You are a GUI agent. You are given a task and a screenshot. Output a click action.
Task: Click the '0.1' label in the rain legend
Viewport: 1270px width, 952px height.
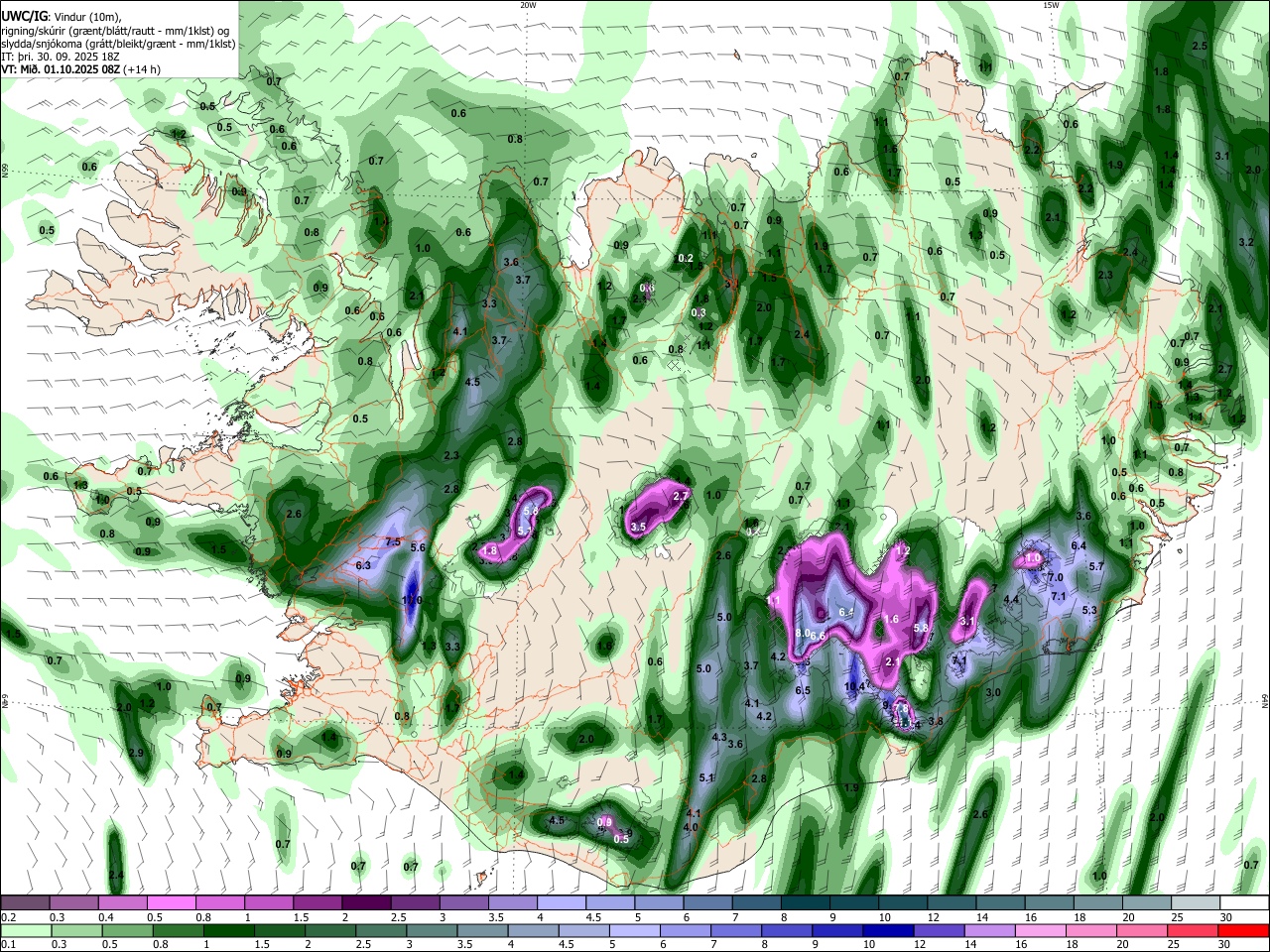pyautogui.click(x=9, y=945)
